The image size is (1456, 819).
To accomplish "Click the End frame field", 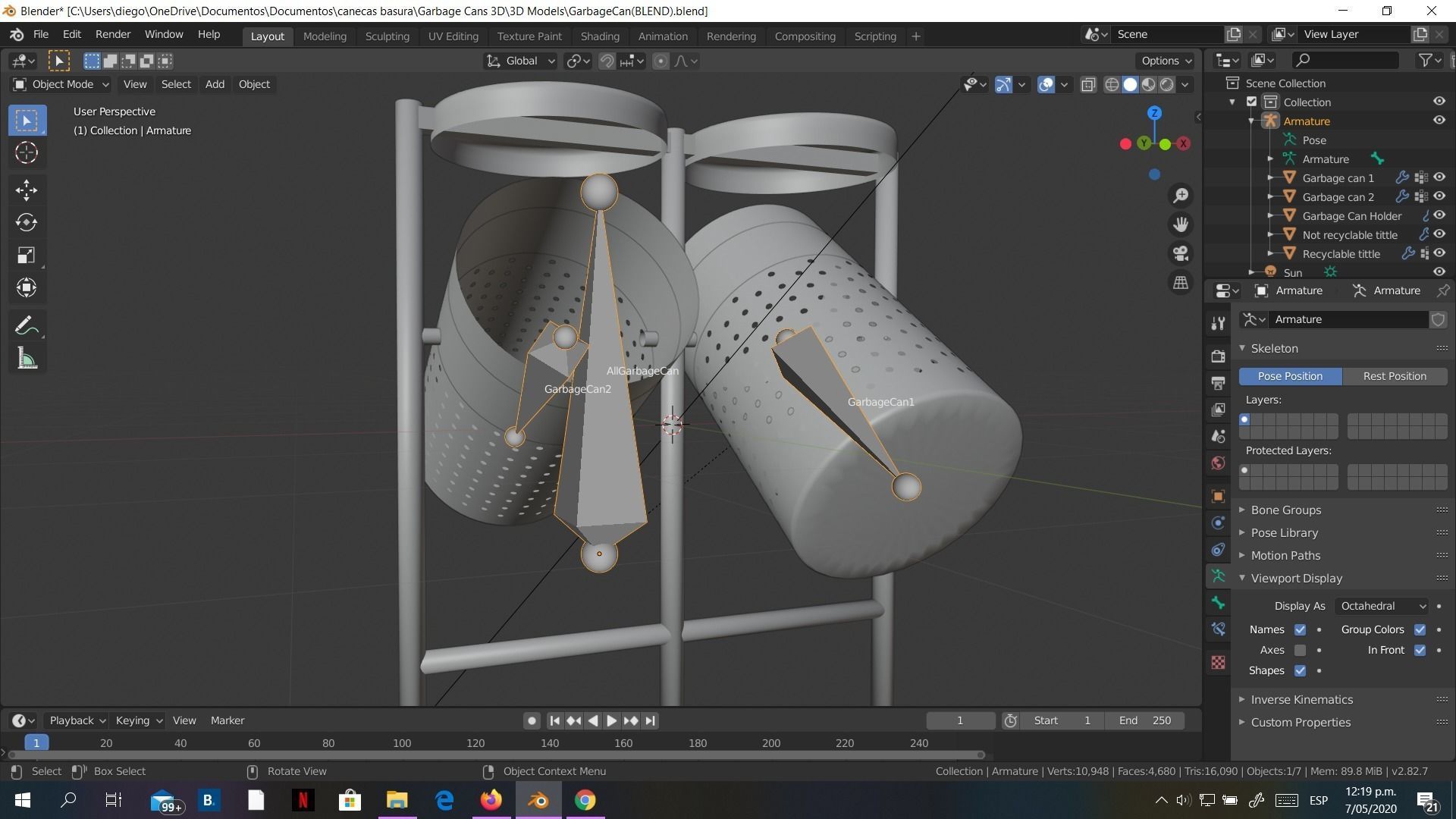I will (x=1145, y=720).
